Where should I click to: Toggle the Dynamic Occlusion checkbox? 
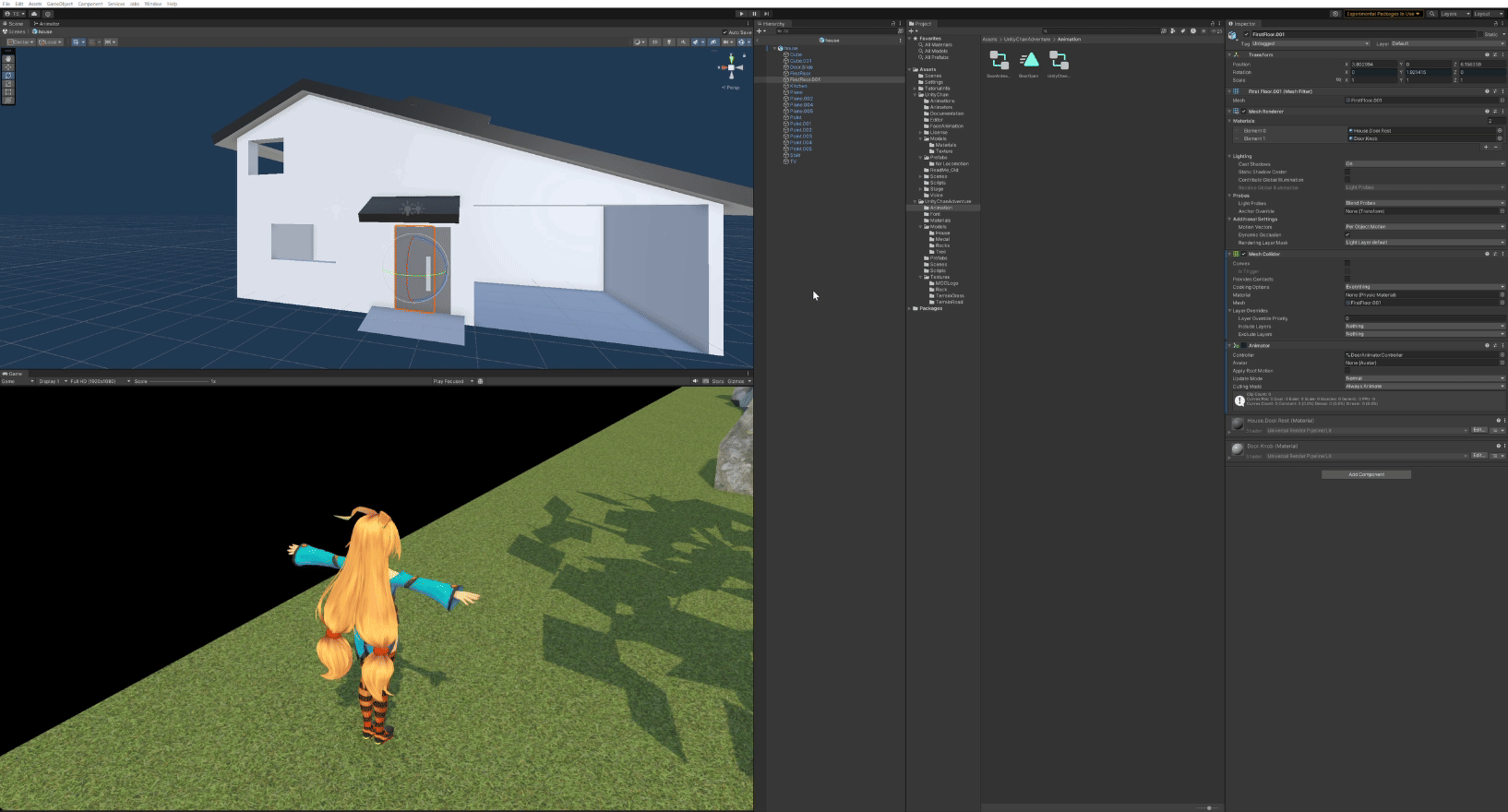(1347, 234)
